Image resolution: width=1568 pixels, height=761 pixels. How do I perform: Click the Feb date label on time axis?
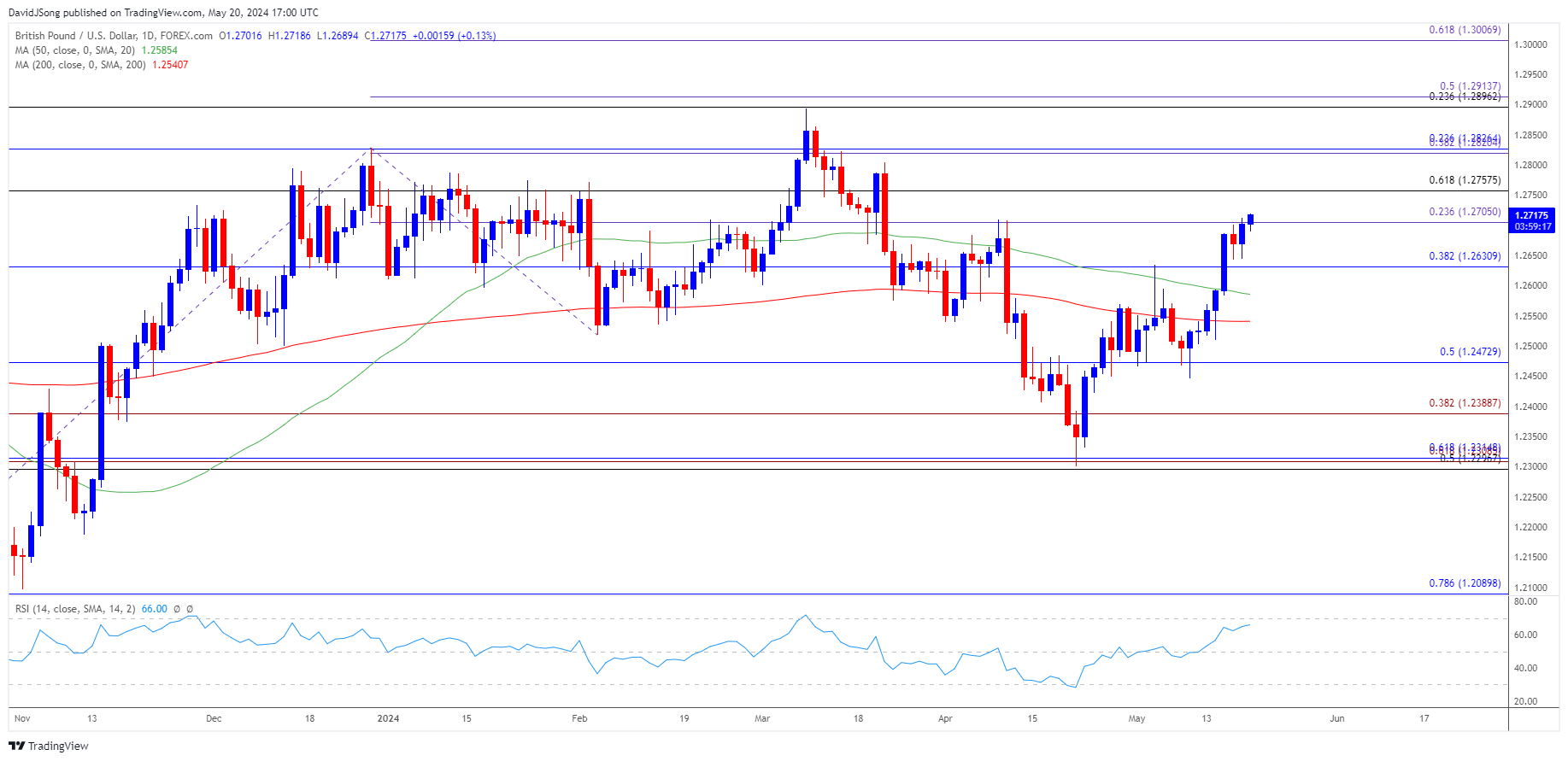(579, 719)
